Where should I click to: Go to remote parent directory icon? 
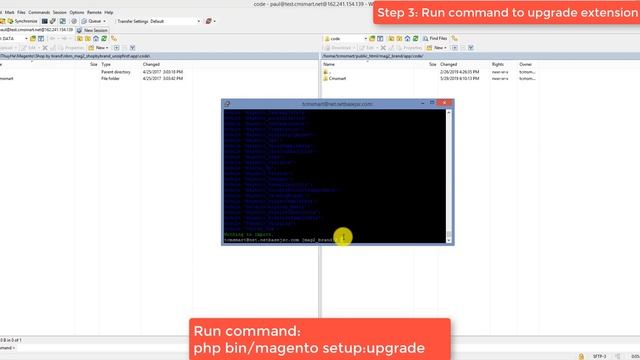391,38
